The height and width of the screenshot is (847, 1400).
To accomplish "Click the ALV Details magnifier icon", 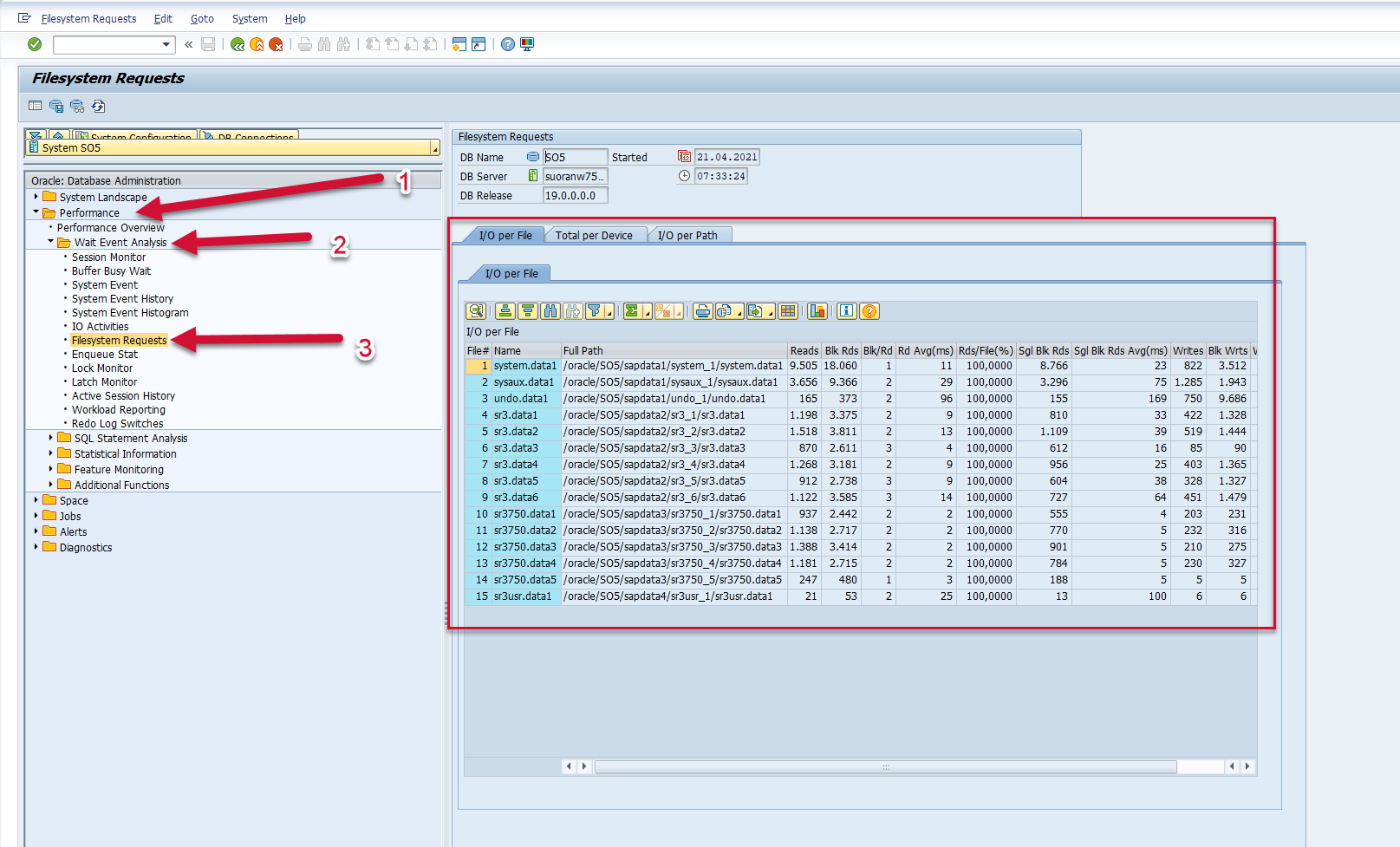I will coord(476,311).
